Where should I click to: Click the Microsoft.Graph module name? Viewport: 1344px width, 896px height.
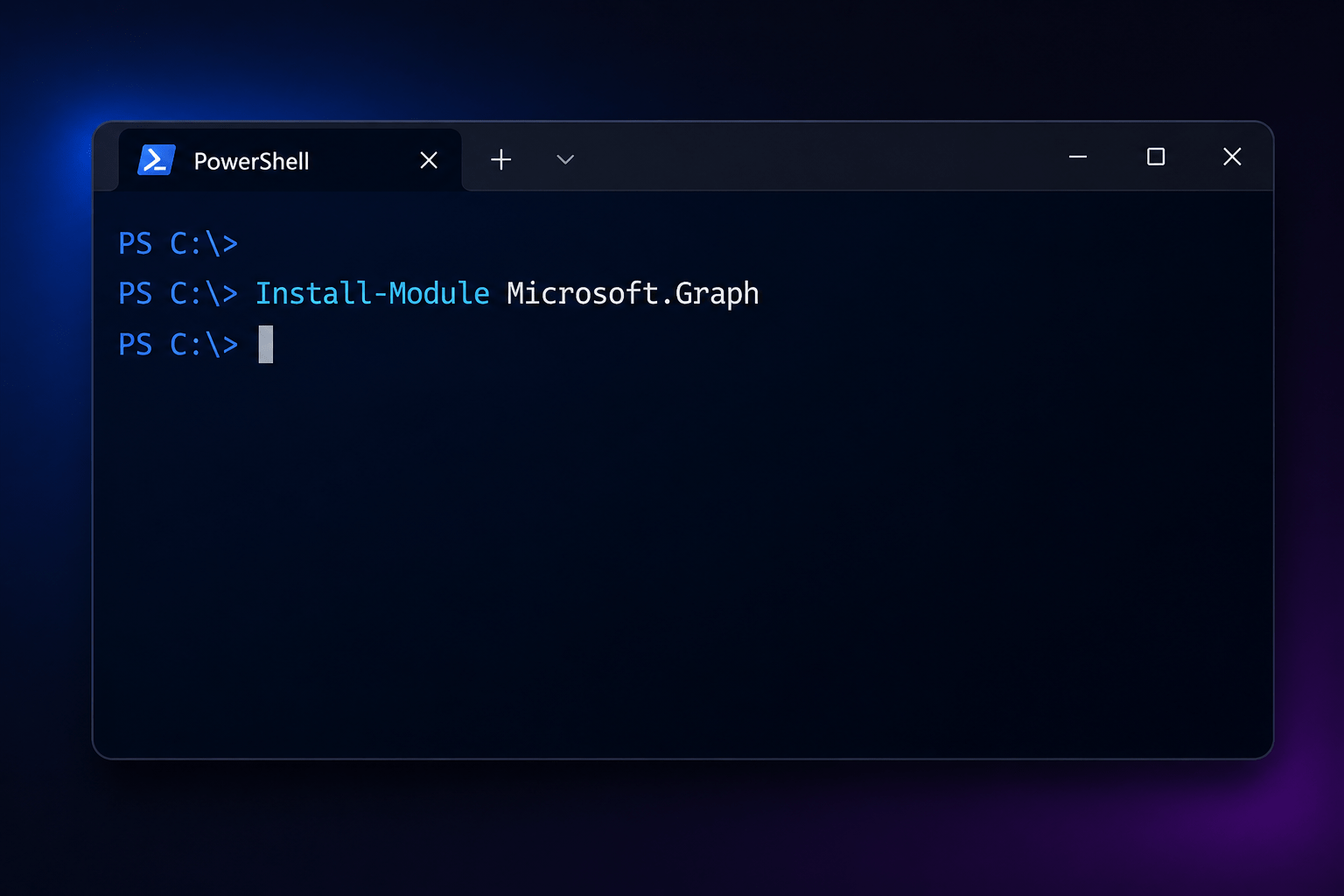point(633,294)
